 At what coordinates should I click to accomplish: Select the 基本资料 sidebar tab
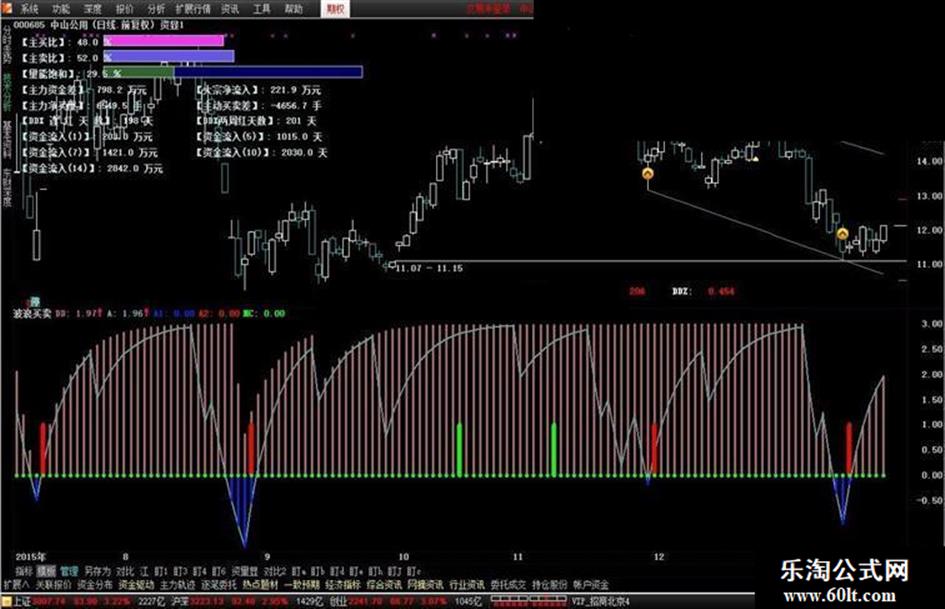(7, 139)
